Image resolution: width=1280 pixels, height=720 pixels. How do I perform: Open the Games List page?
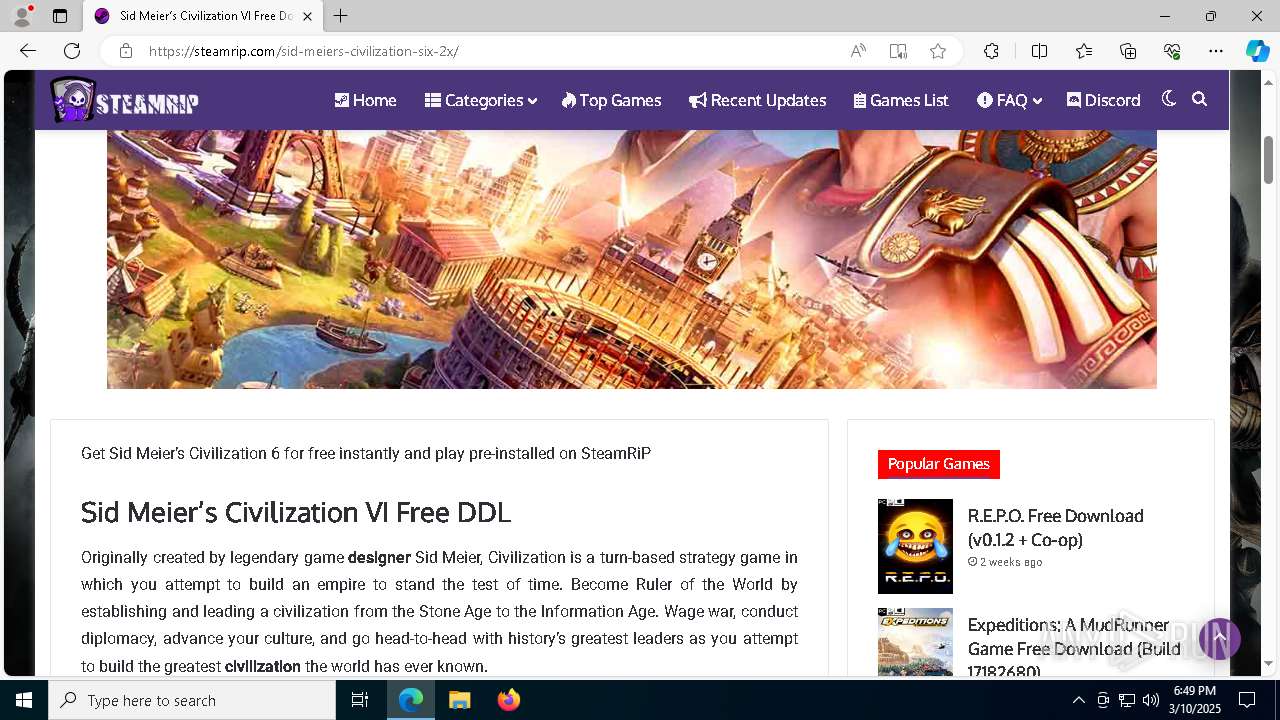coord(901,100)
